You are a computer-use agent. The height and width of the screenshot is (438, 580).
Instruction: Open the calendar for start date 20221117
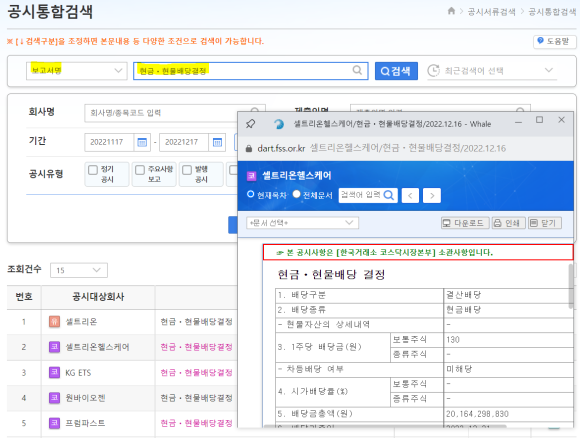pyautogui.click(x=142, y=142)
